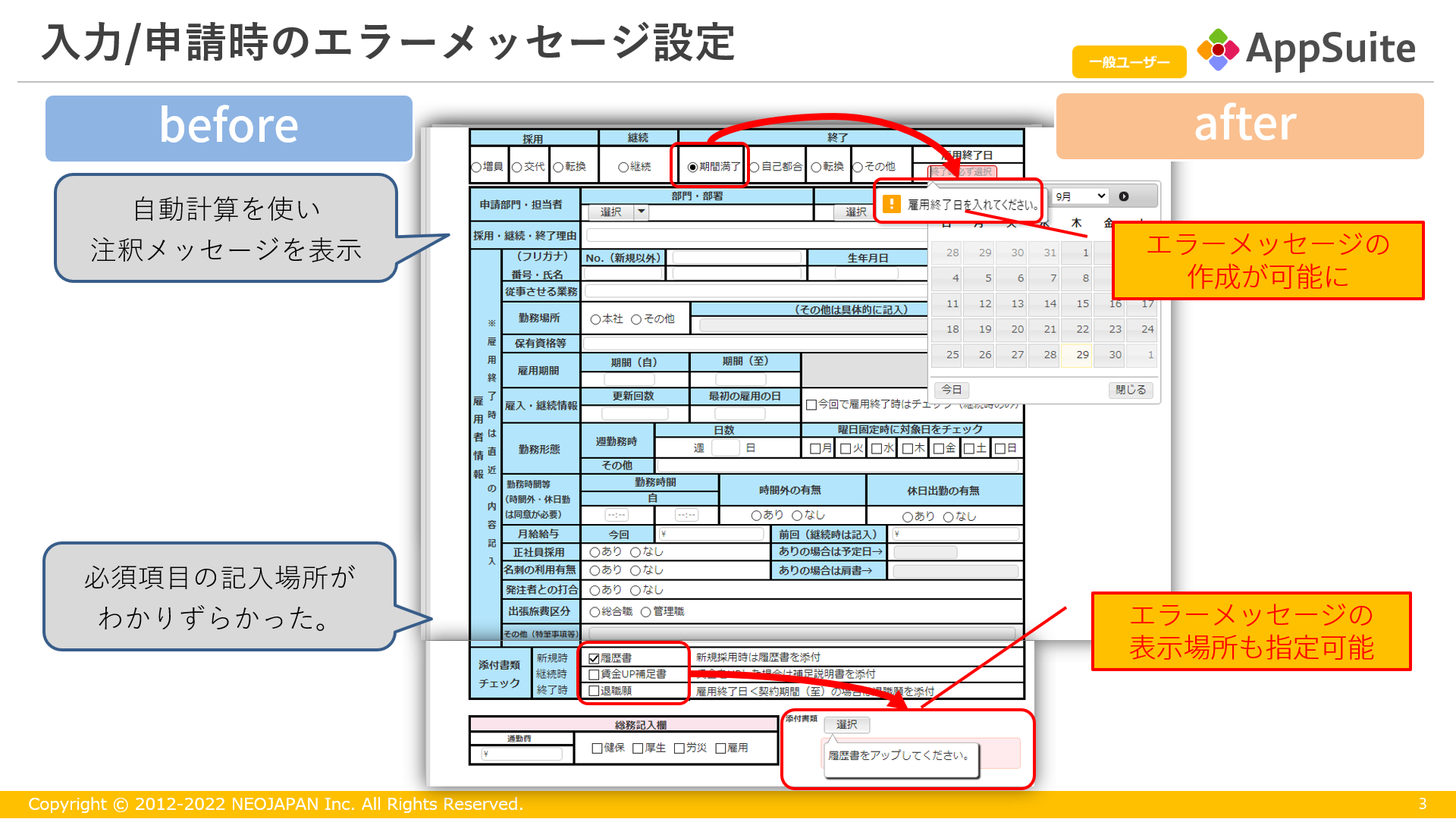Image resolution: width=1456 pixels, height=819 pixels.
Task: Choose 管理職 for 出張旅費区分
Action: [x=646, y=611]
